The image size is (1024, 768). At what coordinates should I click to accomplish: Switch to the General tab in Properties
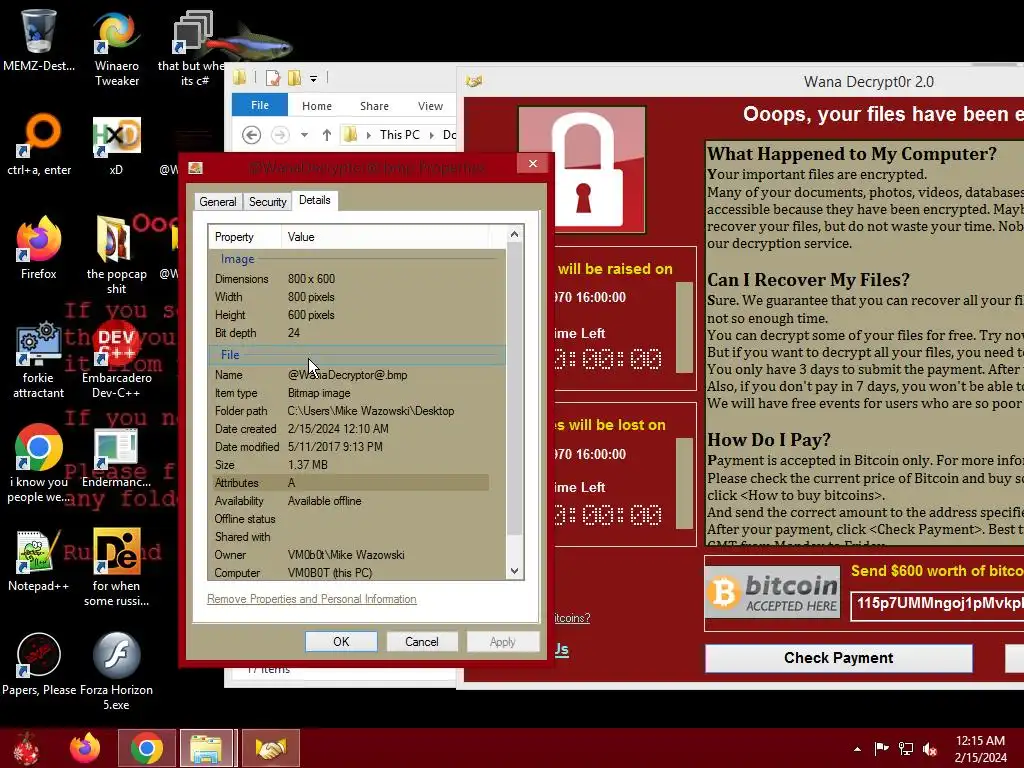pos(218,202)
